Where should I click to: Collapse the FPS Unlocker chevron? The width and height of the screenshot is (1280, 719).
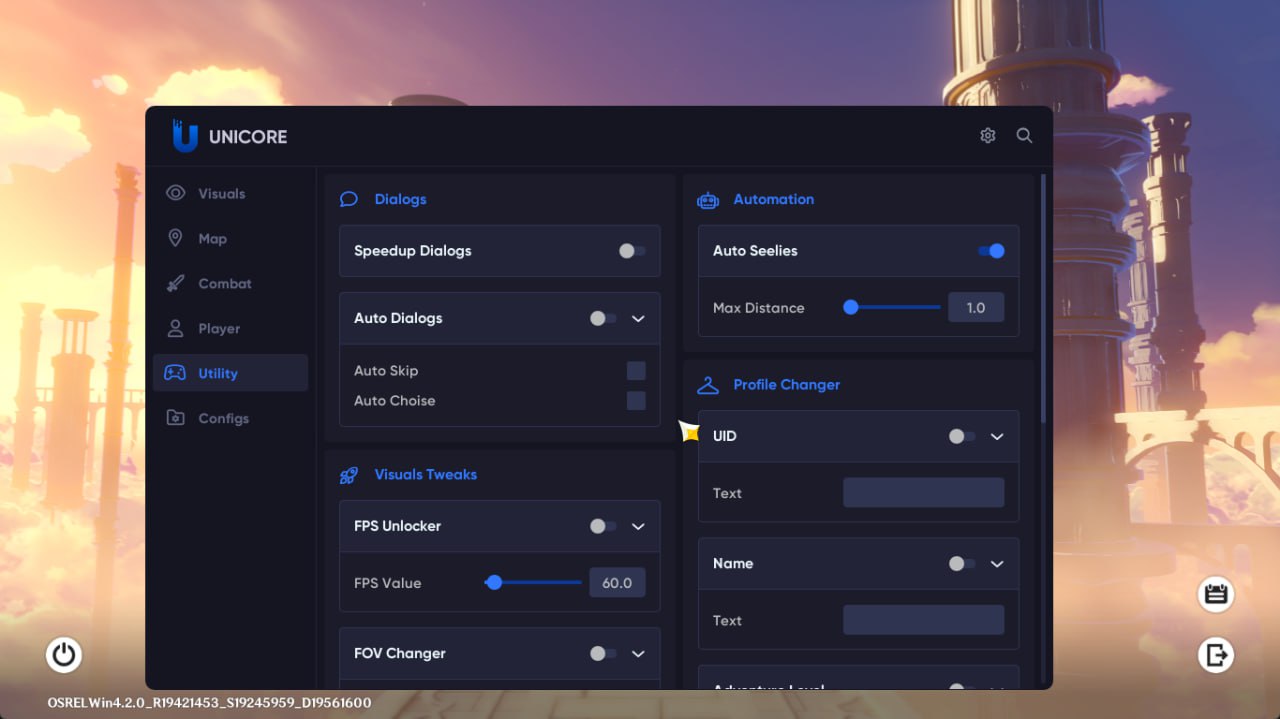tap(638, 526)
